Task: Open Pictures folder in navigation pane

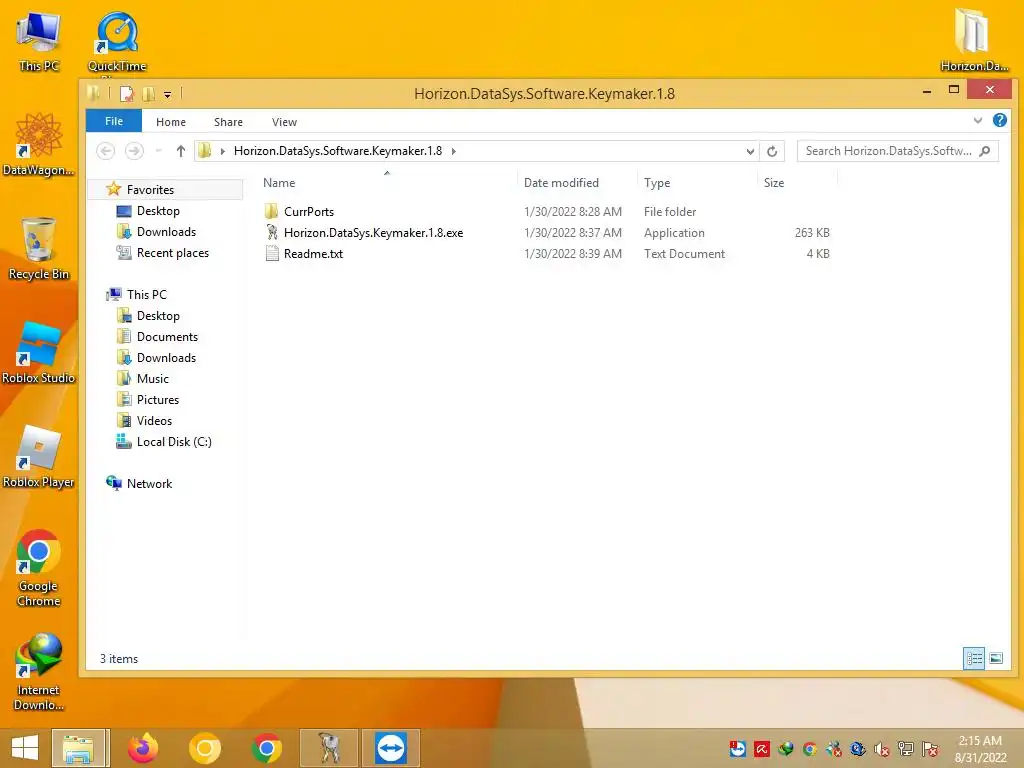Action: pyautogui.click(x=157, y=400)
